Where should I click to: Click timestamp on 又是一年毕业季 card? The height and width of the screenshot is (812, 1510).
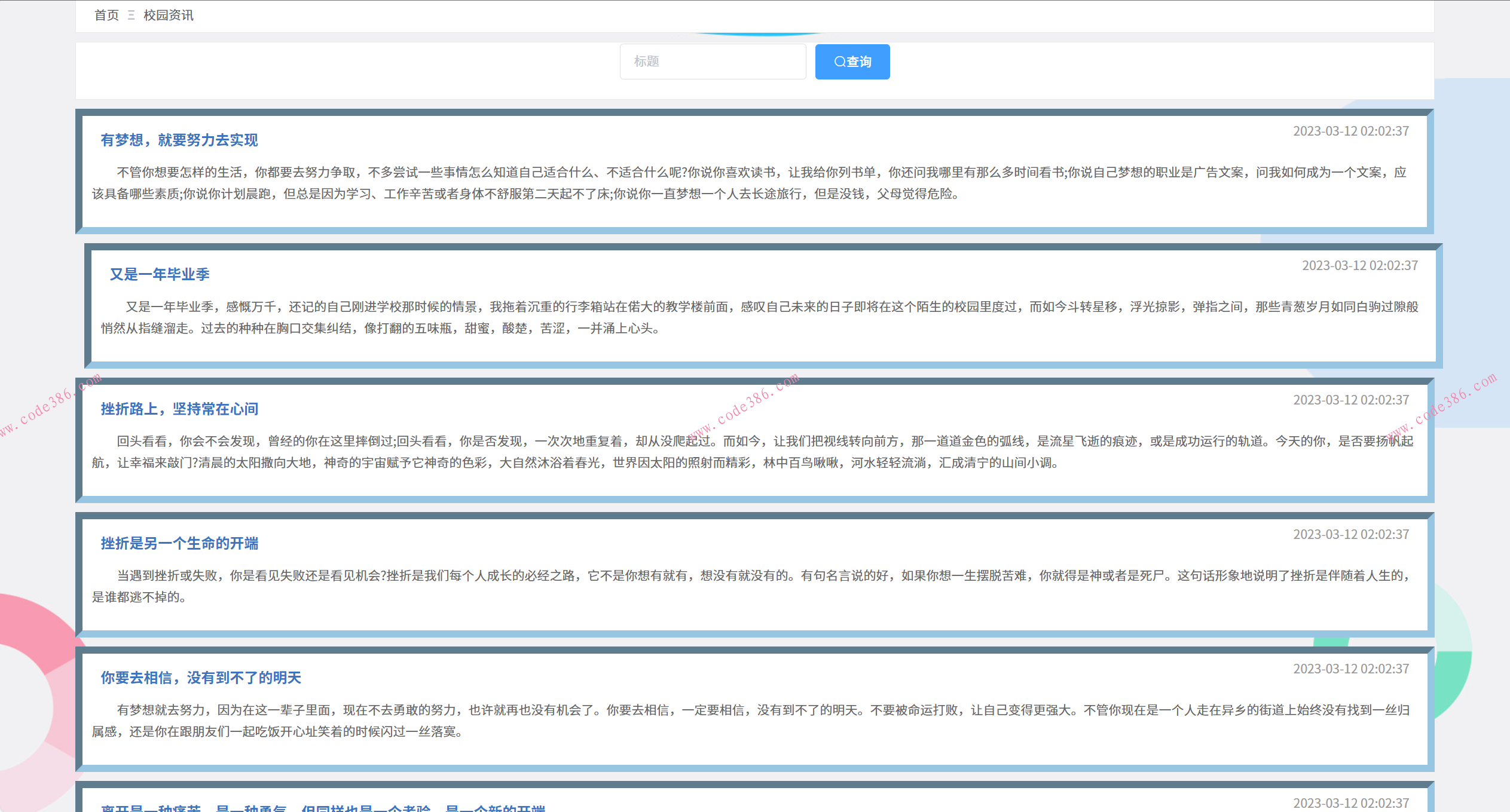1359,265
